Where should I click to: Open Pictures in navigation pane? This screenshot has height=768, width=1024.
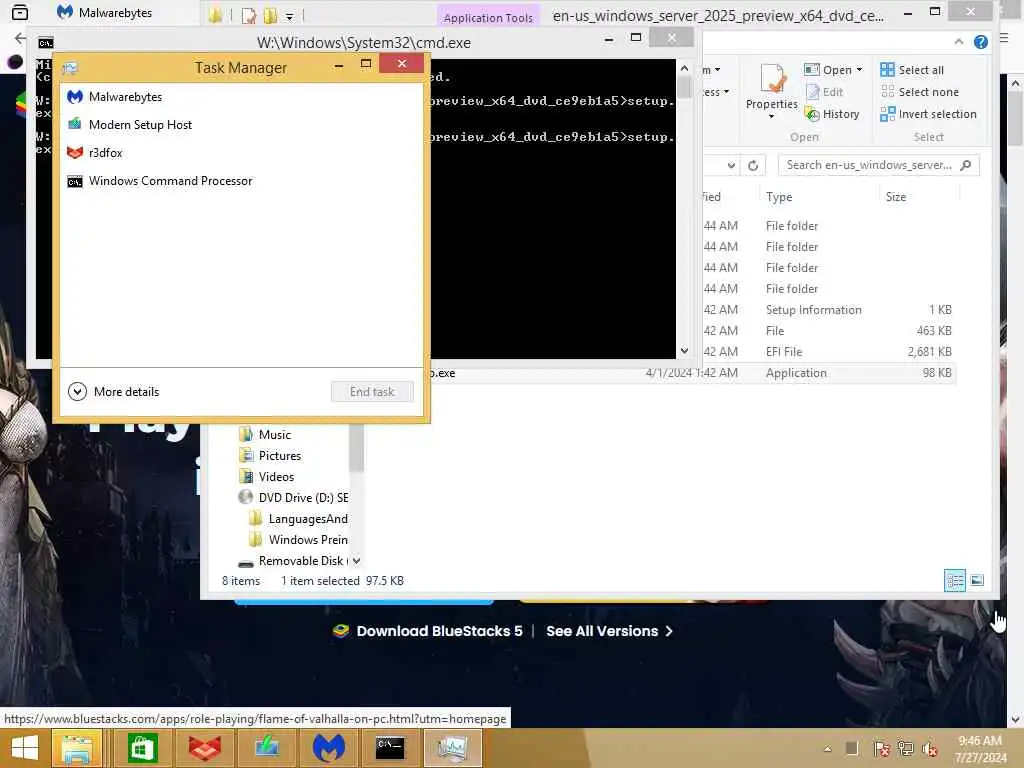[280, 456]
